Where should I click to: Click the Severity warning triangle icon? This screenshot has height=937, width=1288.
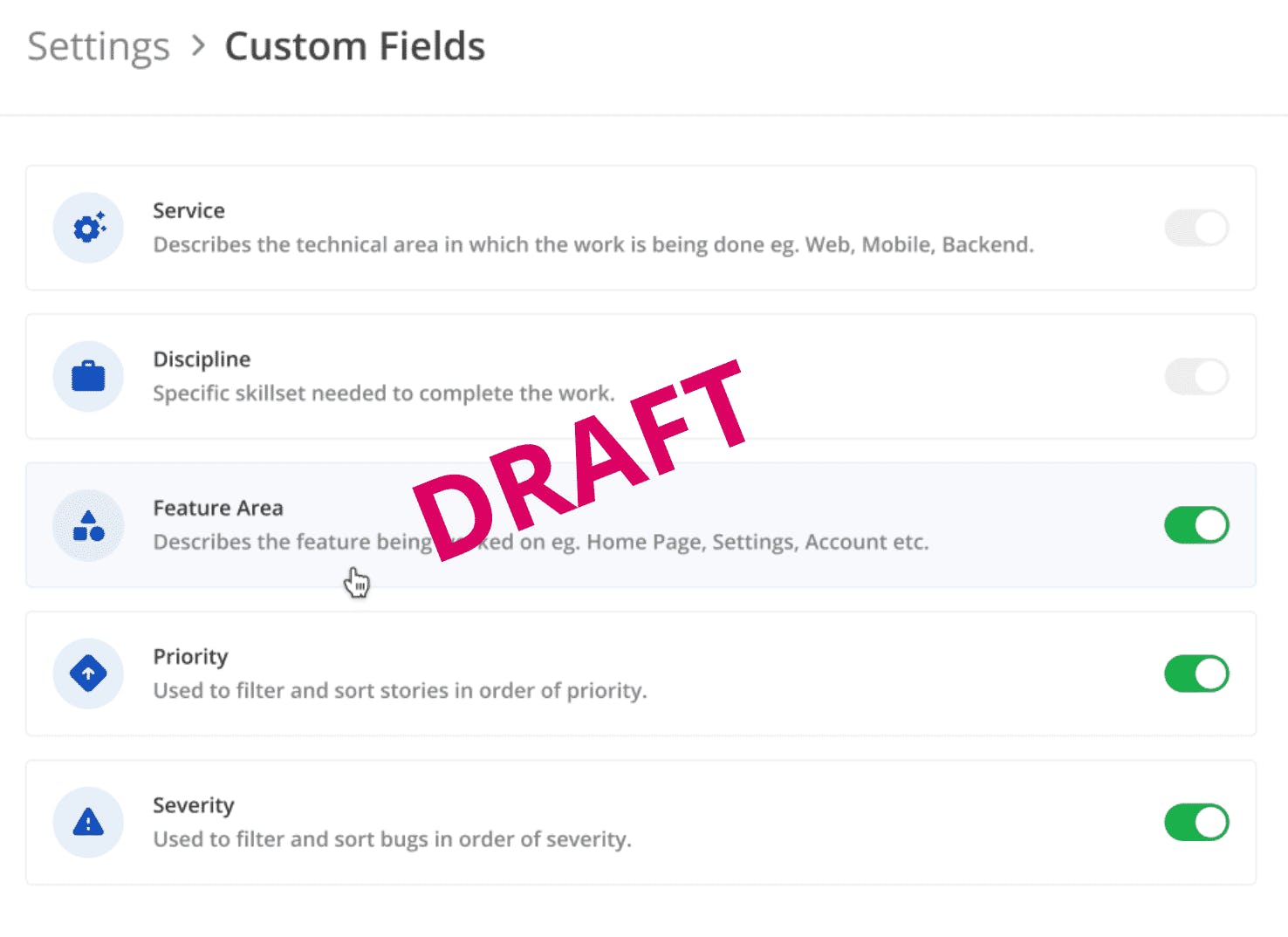(88, 823)
